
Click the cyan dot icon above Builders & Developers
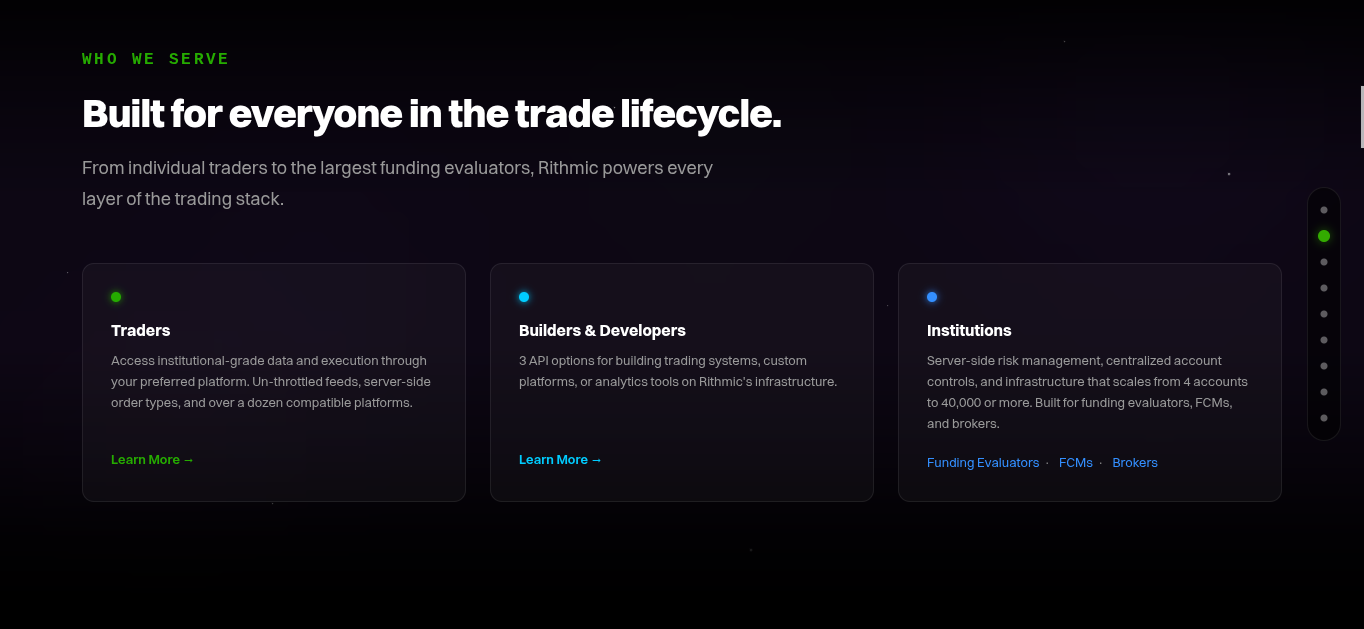click(524, 297)
